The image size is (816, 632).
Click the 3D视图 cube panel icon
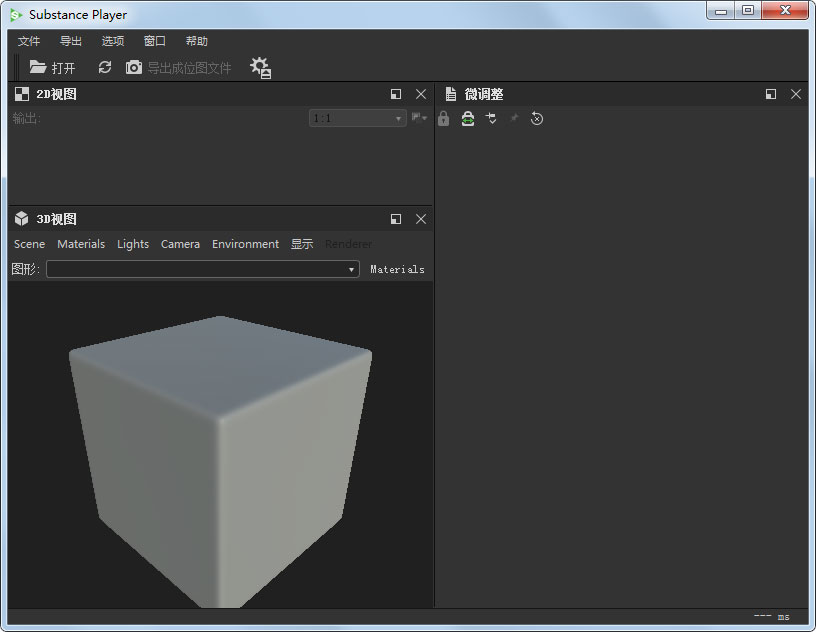coord(21,218)
